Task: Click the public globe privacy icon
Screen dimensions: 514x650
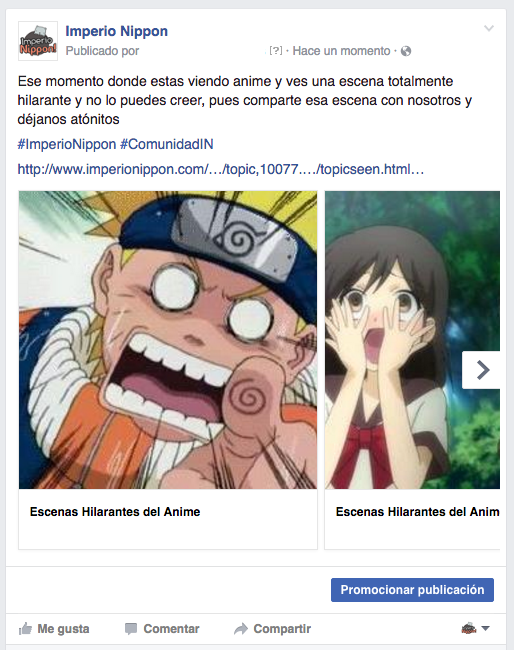Action: pyautogui.click(x=406, y=51)
